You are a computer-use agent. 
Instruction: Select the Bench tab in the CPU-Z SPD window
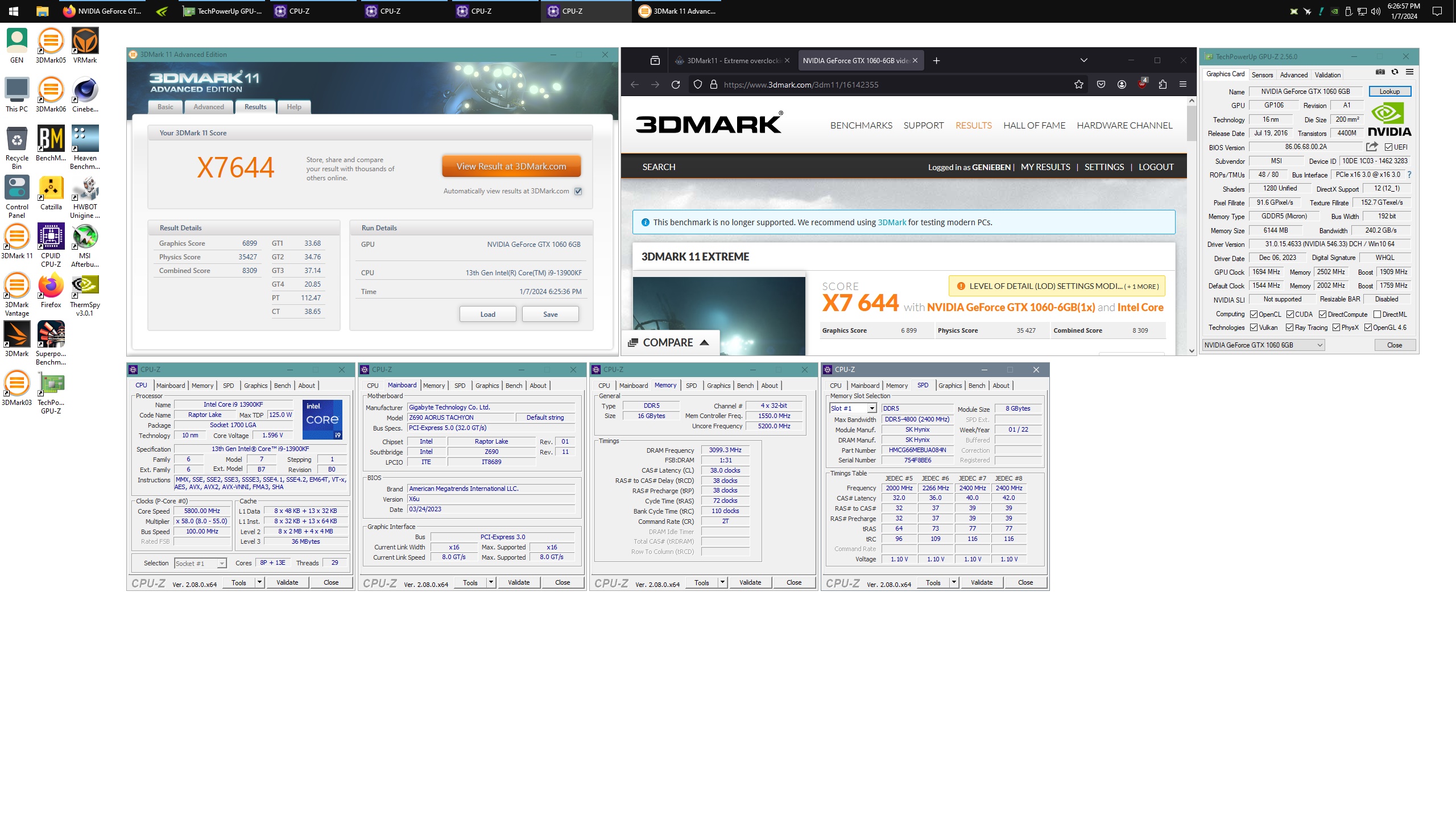pos(977,386)
